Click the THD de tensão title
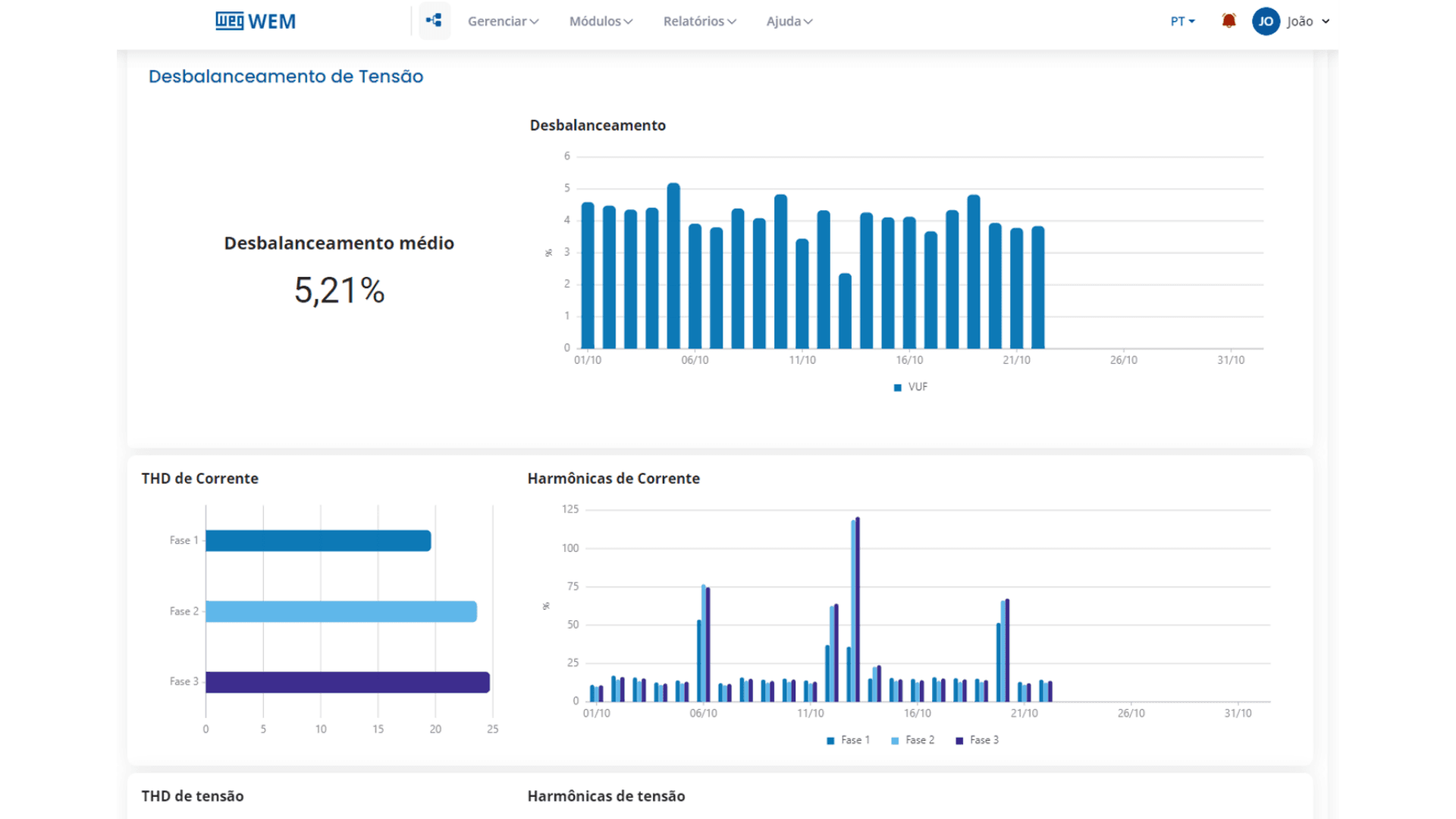The width and height of the screenshot is (1456, 819). [193, 796]
